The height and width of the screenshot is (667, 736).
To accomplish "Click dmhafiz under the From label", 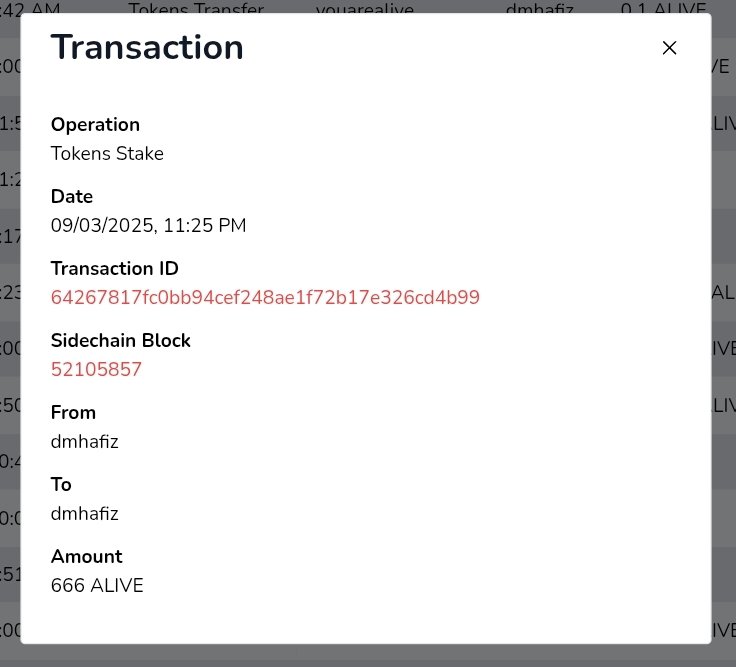I will click(x=84, y=441).
